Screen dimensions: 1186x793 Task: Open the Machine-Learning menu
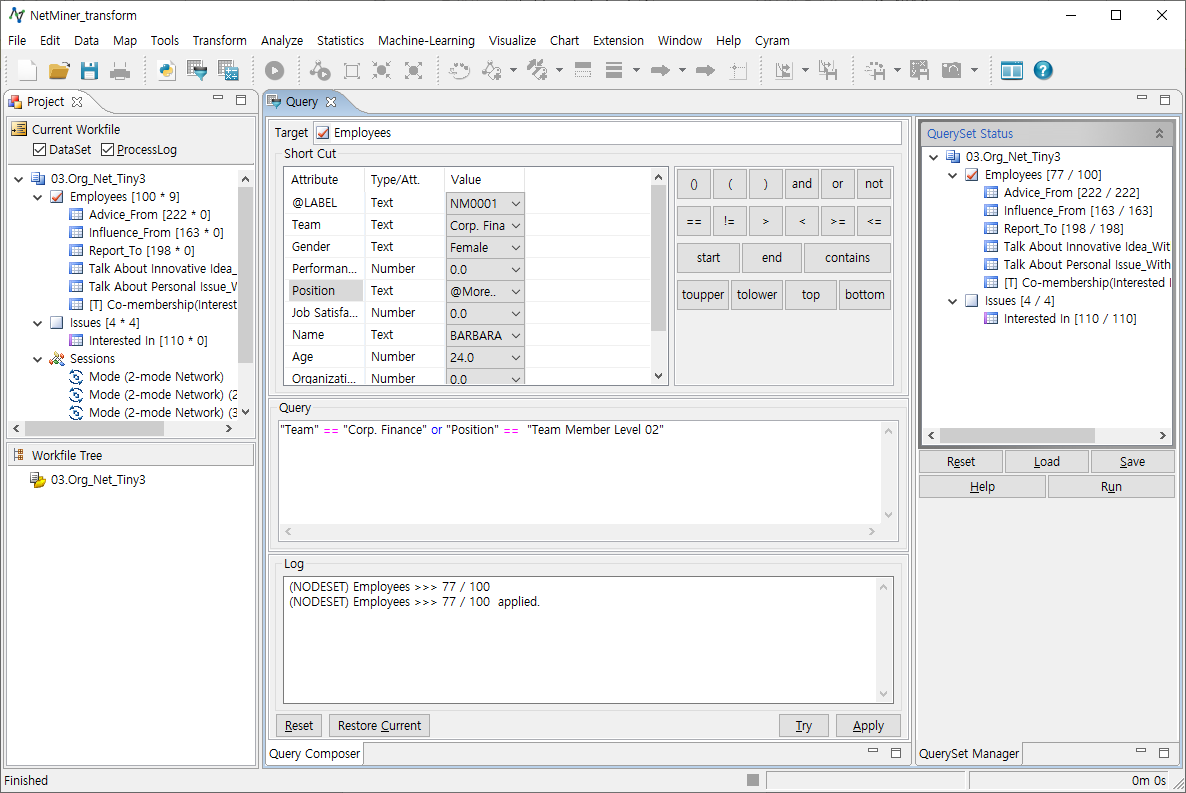pos(426,40)
